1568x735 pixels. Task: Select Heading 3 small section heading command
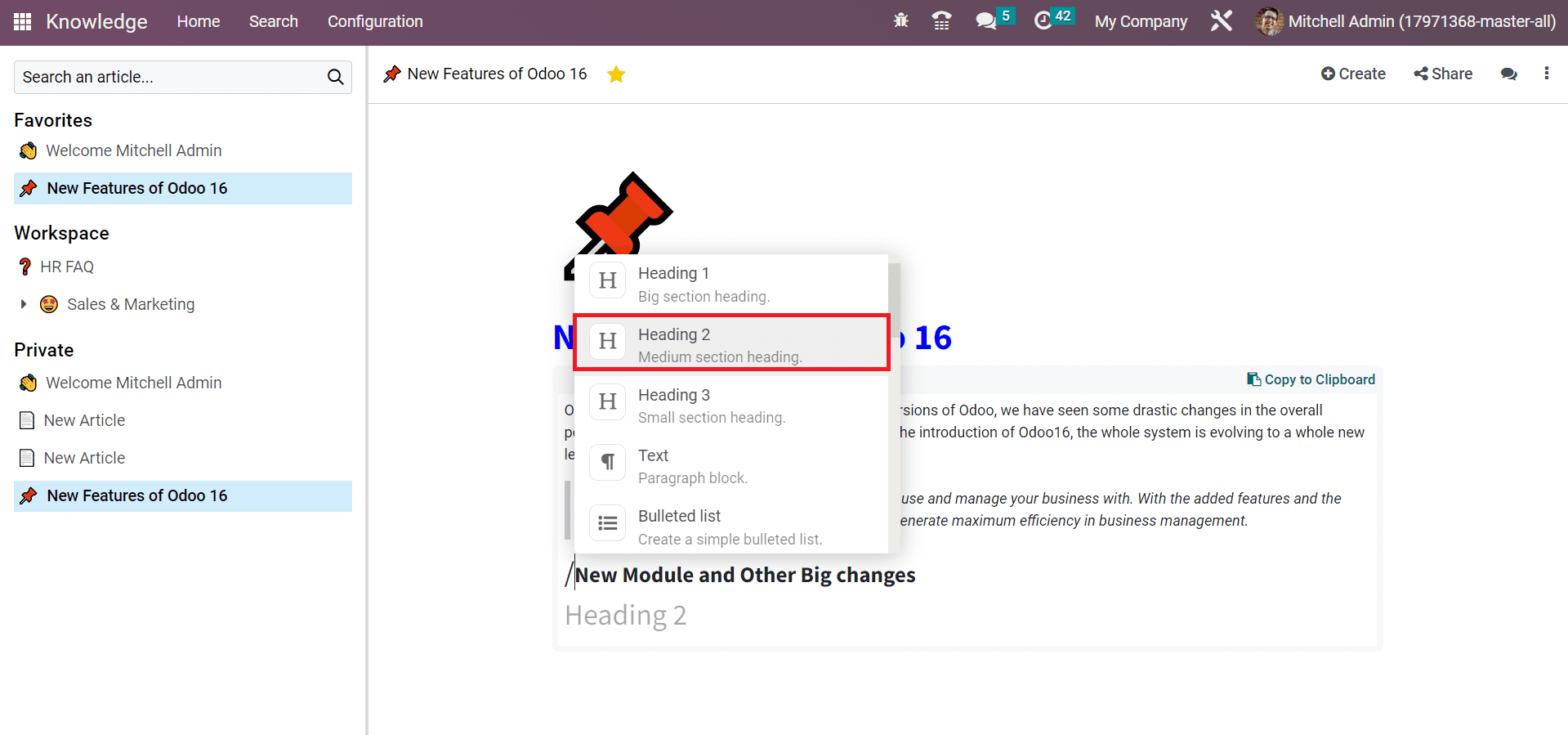(x=731, y=406)
